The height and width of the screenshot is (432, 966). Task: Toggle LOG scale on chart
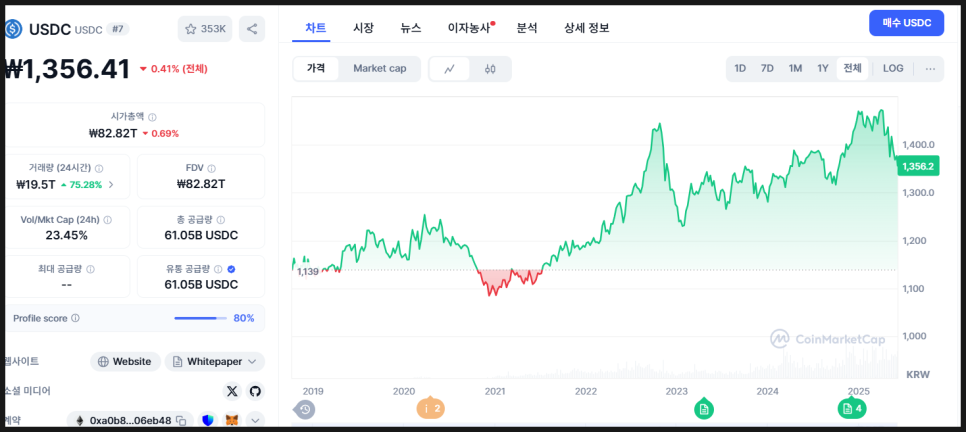[x=893, y=68]
